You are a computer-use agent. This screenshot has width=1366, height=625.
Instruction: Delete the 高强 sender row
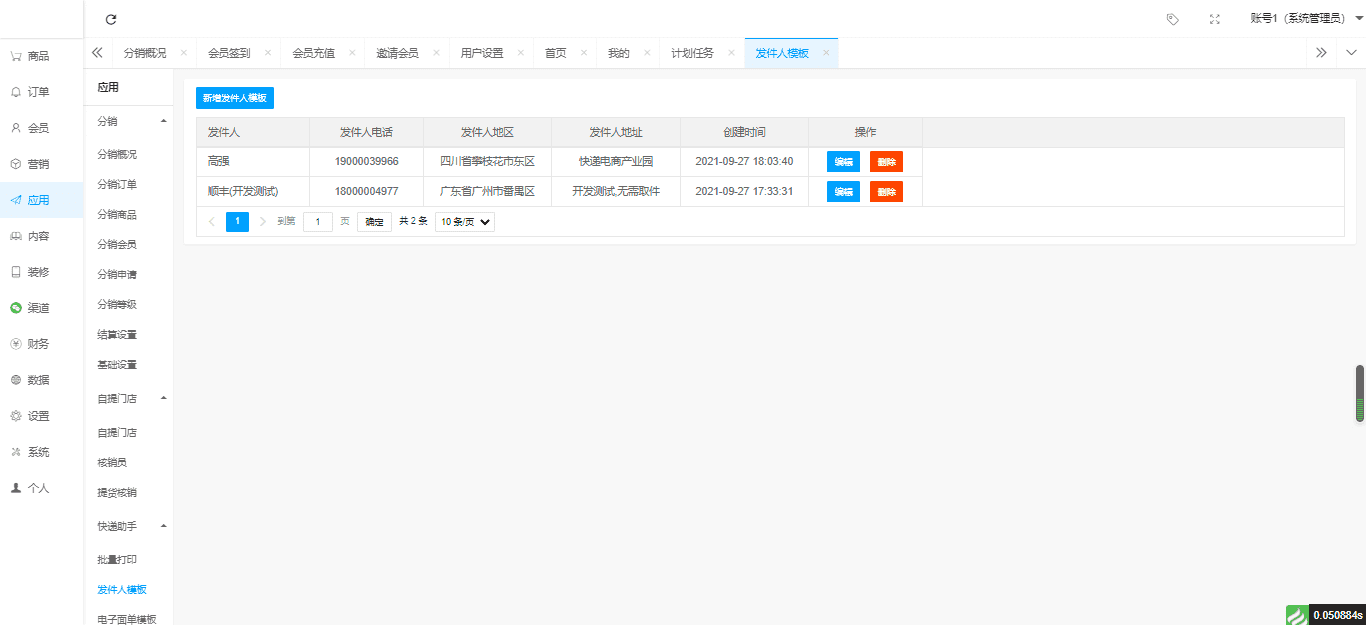(886, 162)
